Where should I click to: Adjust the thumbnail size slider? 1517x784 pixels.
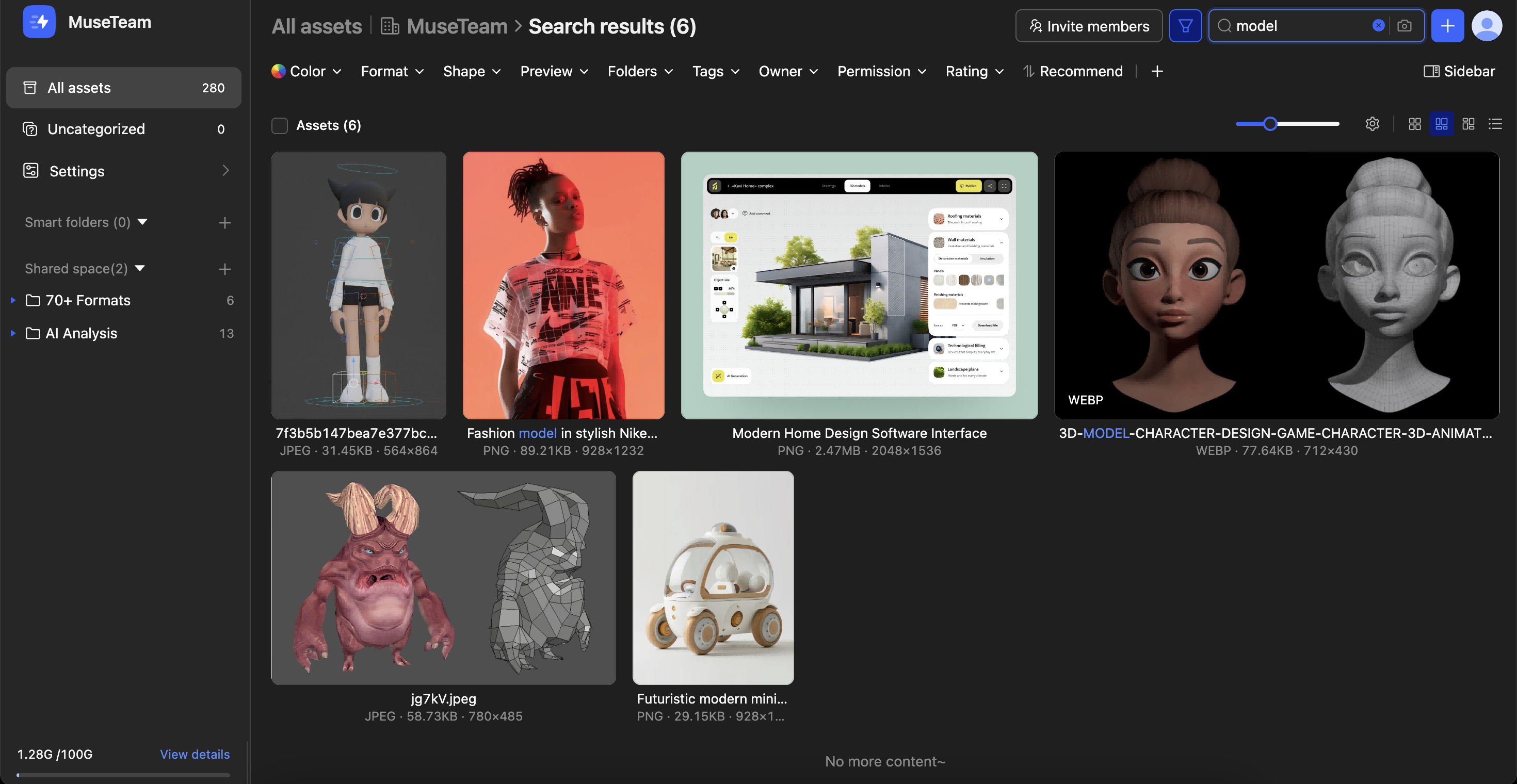[x=1270, y=124]
